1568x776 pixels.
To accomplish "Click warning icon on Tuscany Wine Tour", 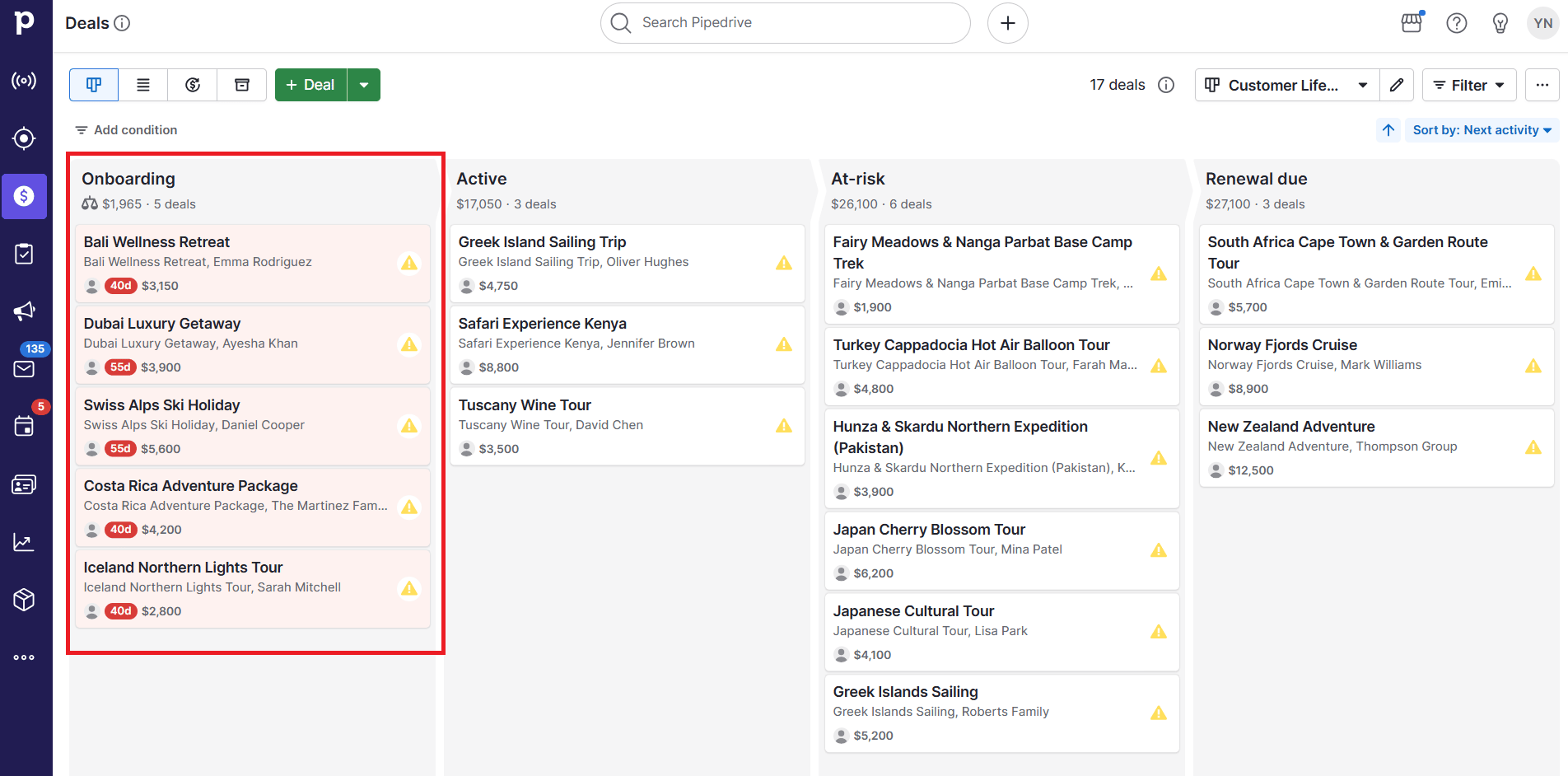I will (x=784, y=426).
